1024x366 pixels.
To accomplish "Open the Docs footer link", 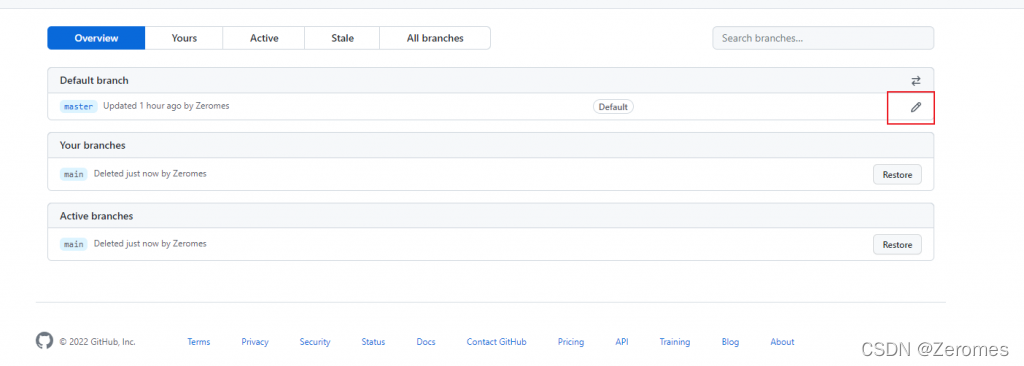I will [426, 342].
